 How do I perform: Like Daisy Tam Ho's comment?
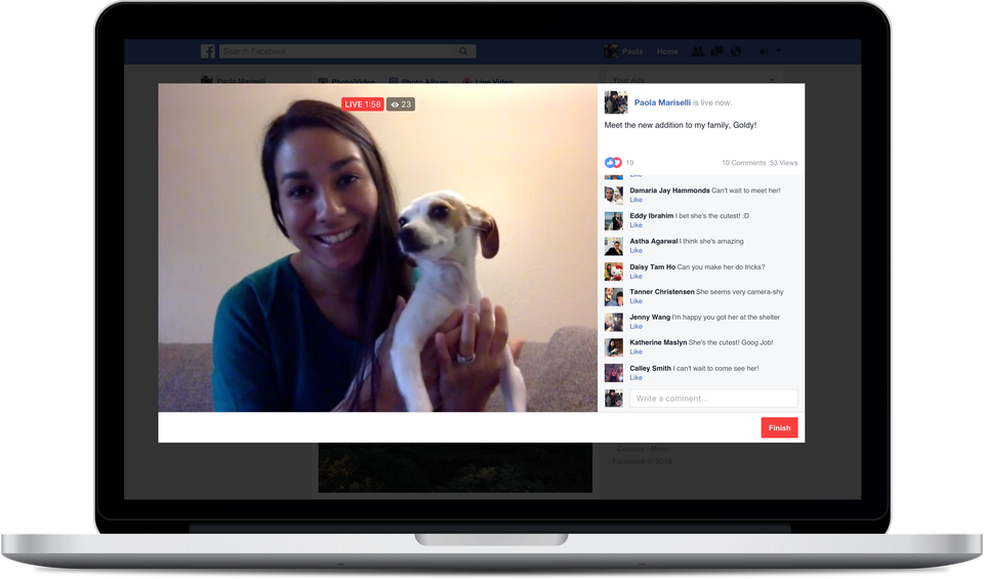(636, 276)
